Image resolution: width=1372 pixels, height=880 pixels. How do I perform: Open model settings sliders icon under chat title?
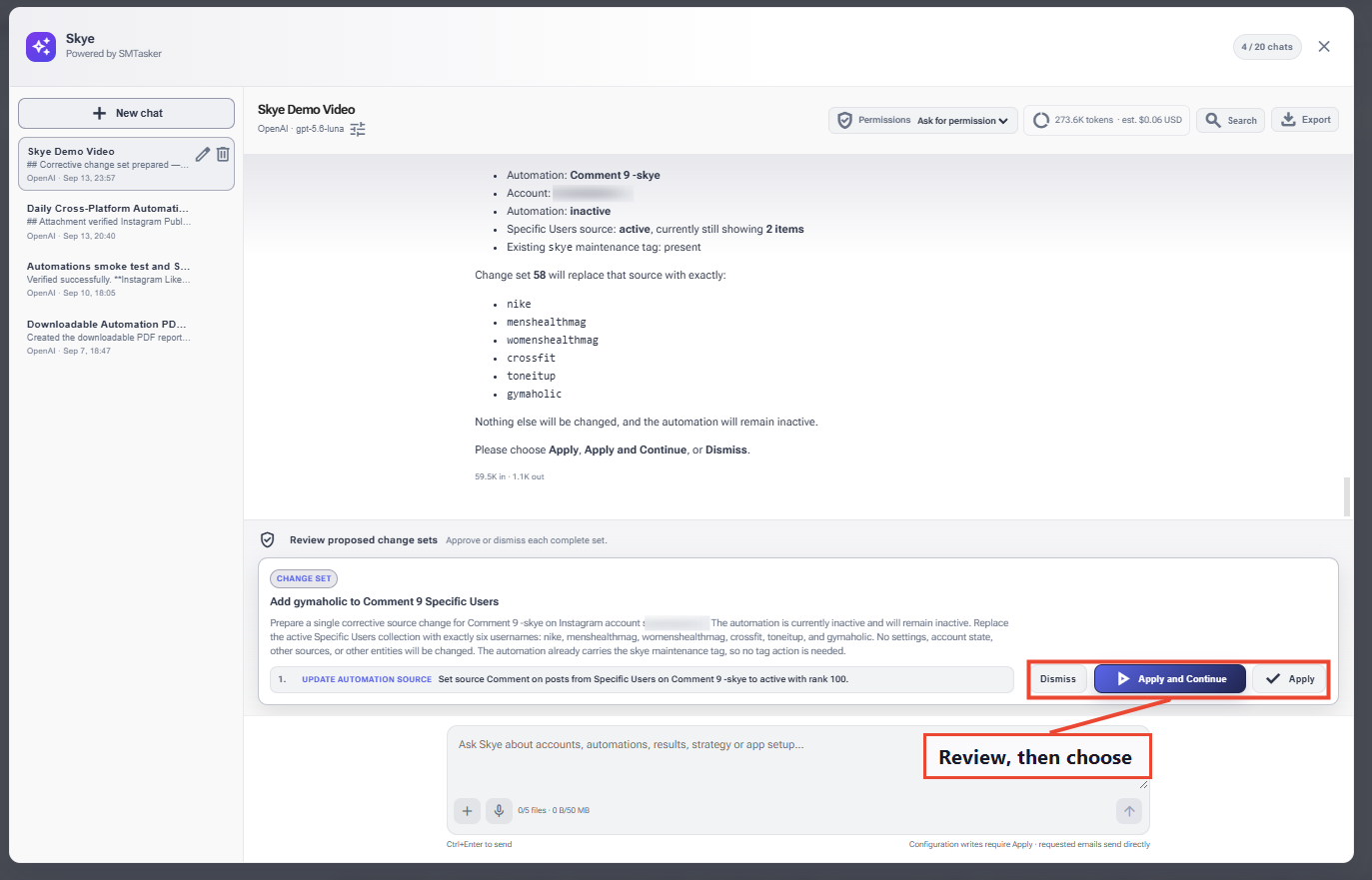click(358, 129)
